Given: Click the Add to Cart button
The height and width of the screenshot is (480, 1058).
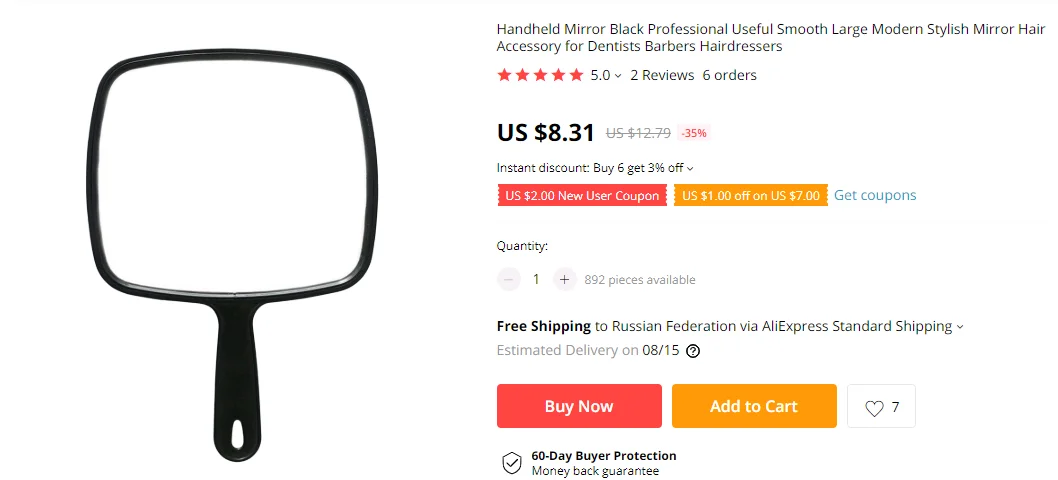Looking at the screenshot, I should tap(754, 406).
